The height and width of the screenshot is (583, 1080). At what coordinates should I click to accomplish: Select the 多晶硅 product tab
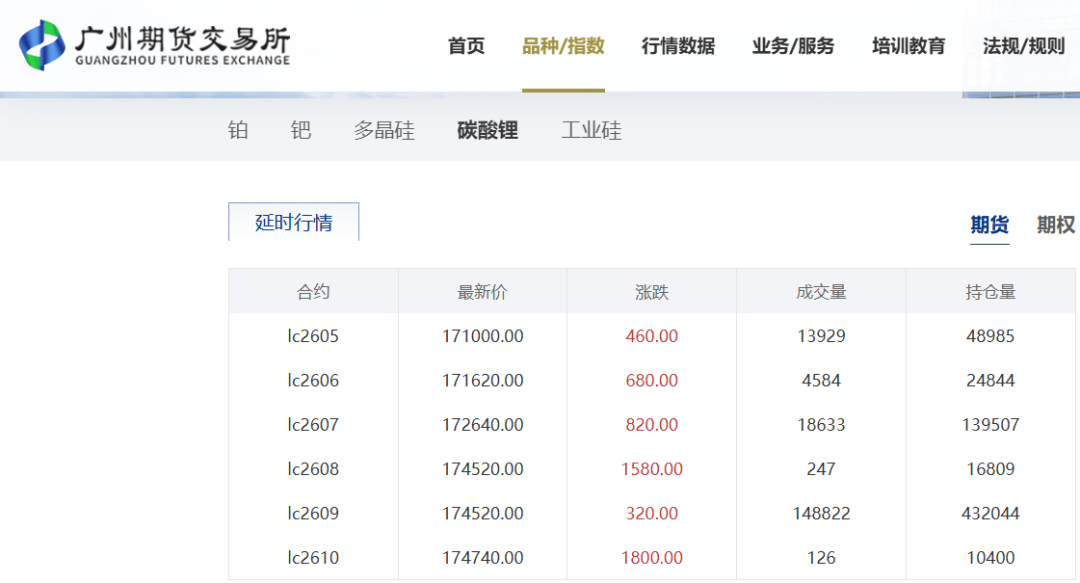[384, 130]
